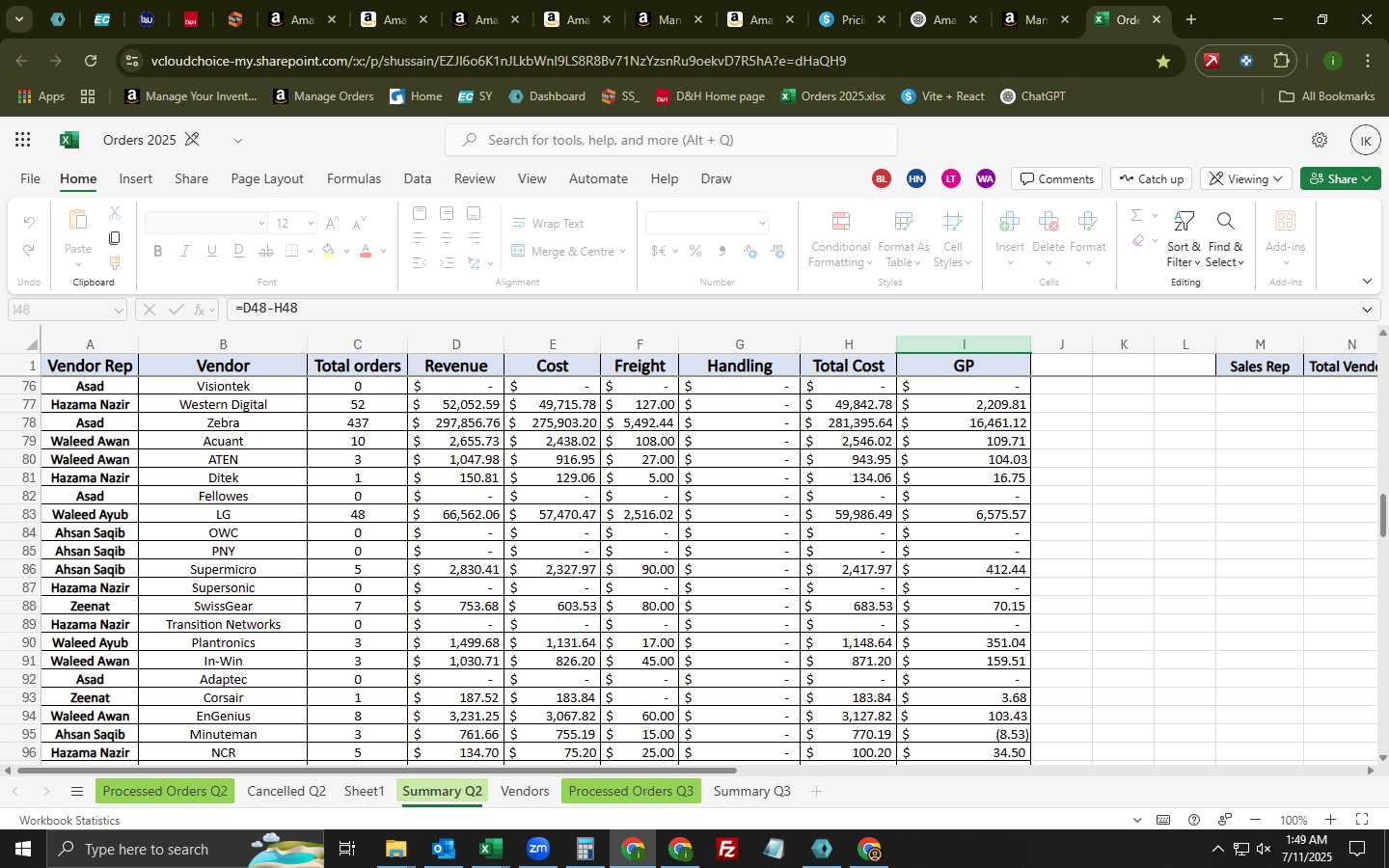This screenshot has width=1389, height=868.
Task: Open the Formulas ribbon tab
Action: point(354,178)
